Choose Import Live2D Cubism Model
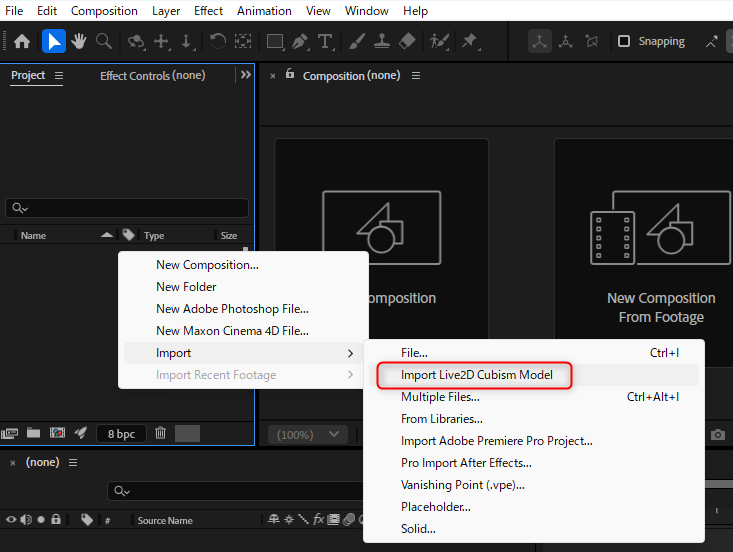Image resolution: width=733 pixels, height=552 pixels. pyautogui.click(x=533, y=375)
